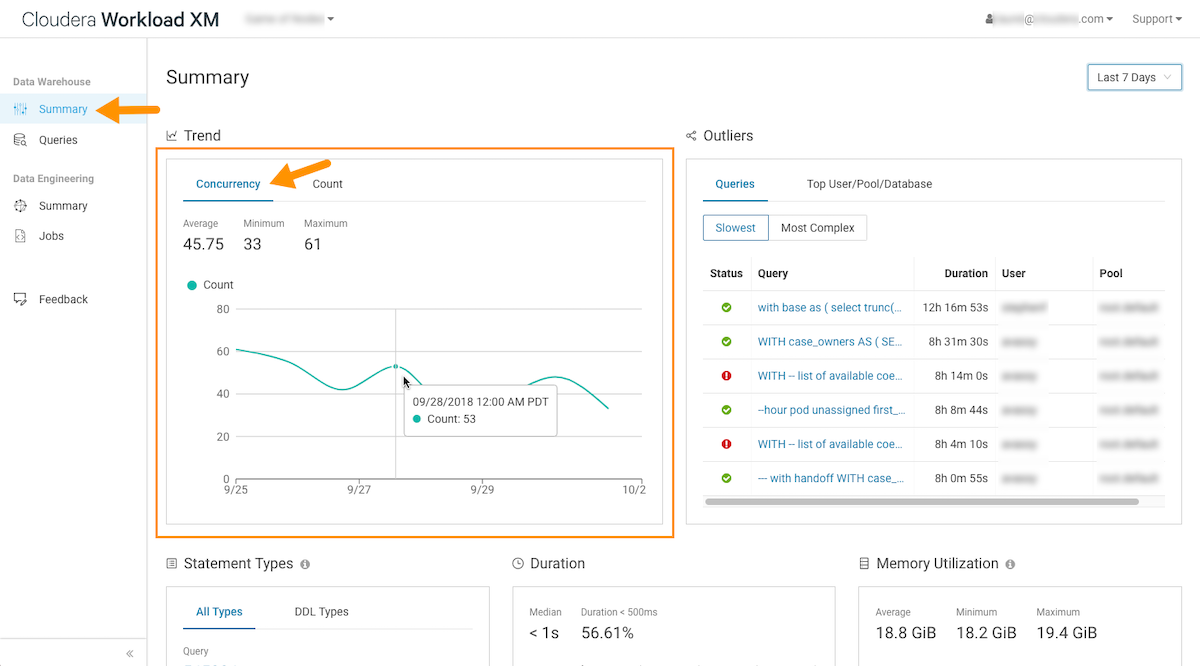This screenshot has height=666, width=1200.
Task: Open the Support dropdown menu
Action: [x=1156, y=19]
